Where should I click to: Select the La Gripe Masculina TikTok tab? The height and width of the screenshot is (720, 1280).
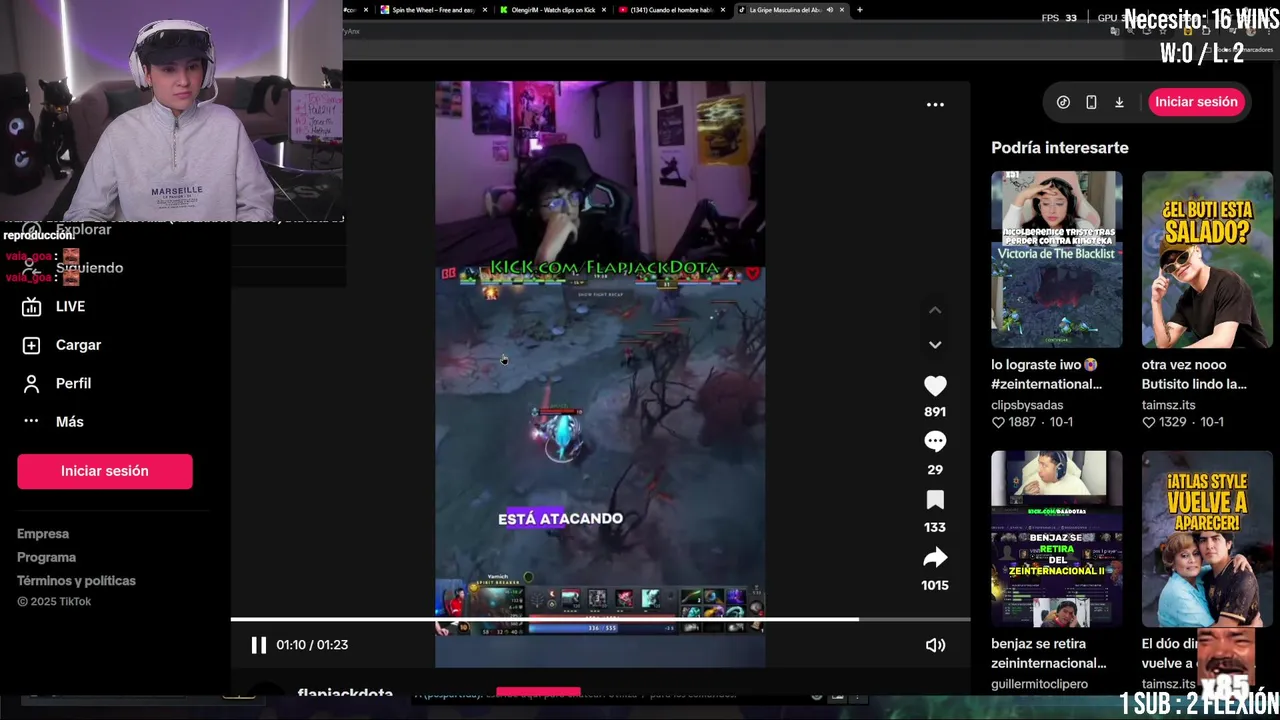[x=785, y=10]
